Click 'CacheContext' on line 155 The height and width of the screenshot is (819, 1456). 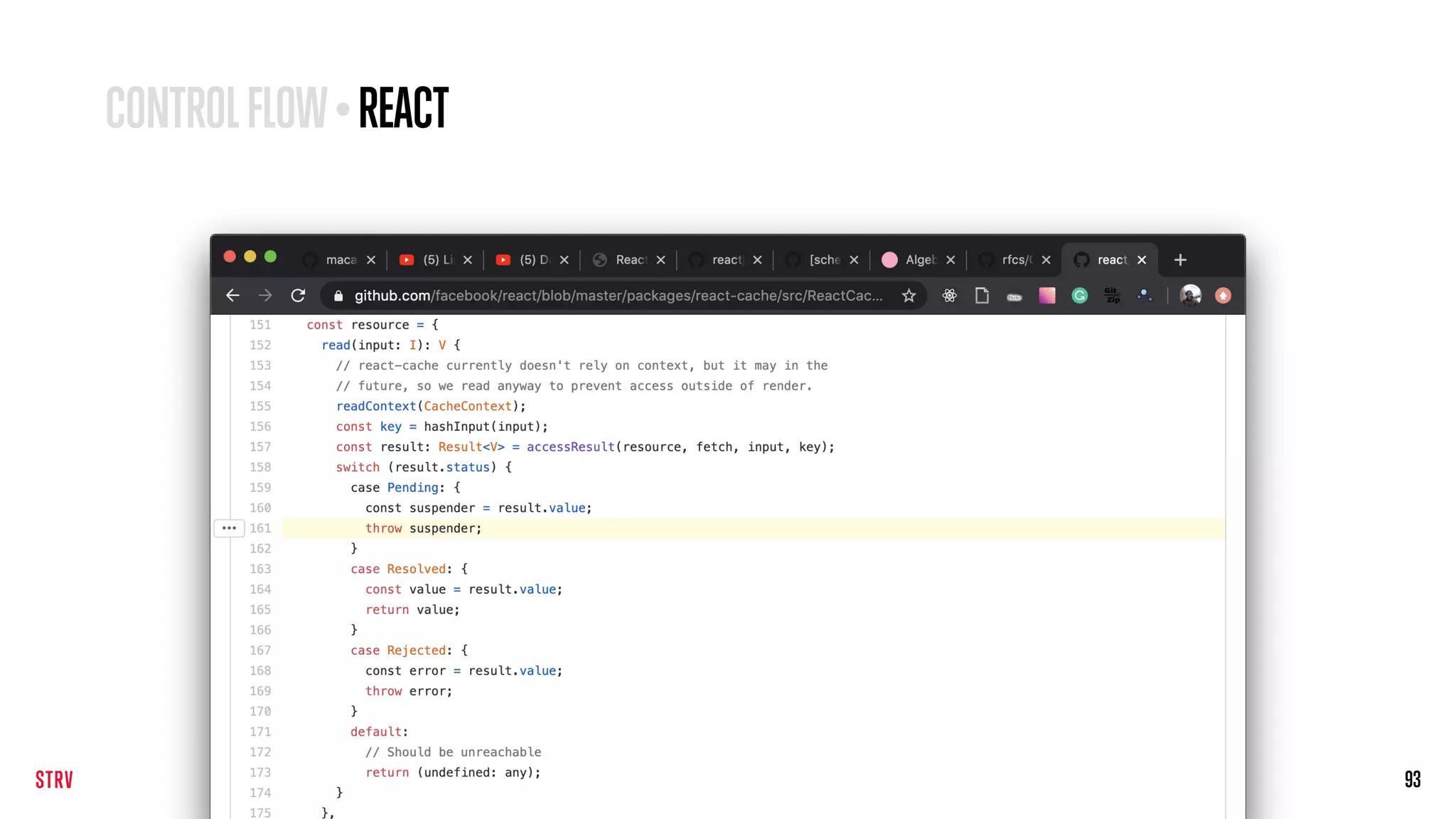468,406
